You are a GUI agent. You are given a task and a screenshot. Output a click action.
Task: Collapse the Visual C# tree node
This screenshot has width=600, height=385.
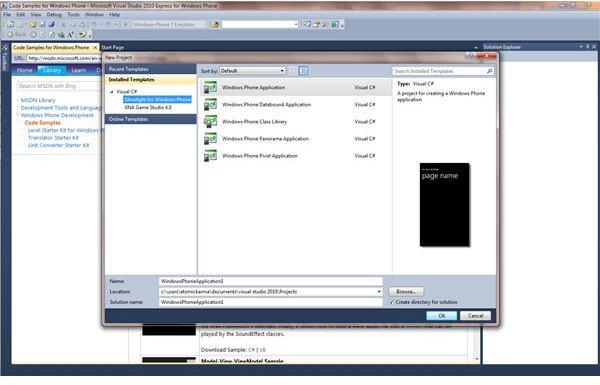[112, 92]
